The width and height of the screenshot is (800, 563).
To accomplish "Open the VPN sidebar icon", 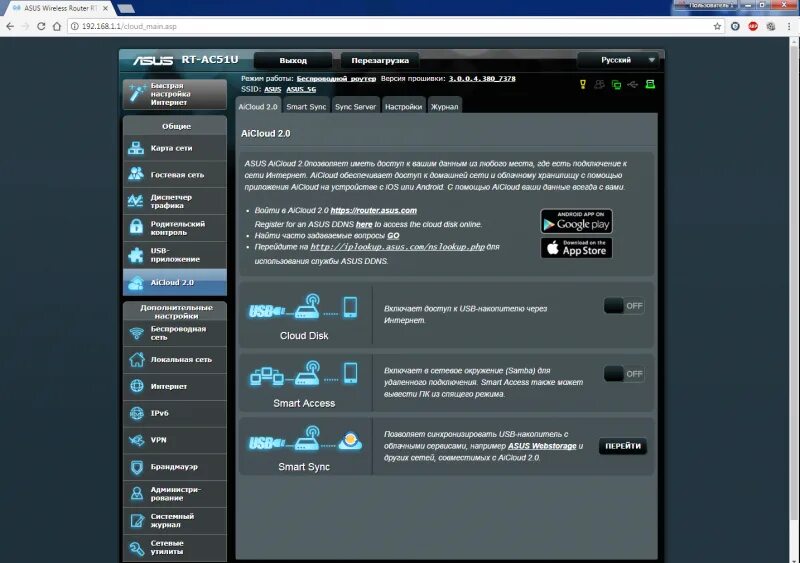I will point(136,439).
